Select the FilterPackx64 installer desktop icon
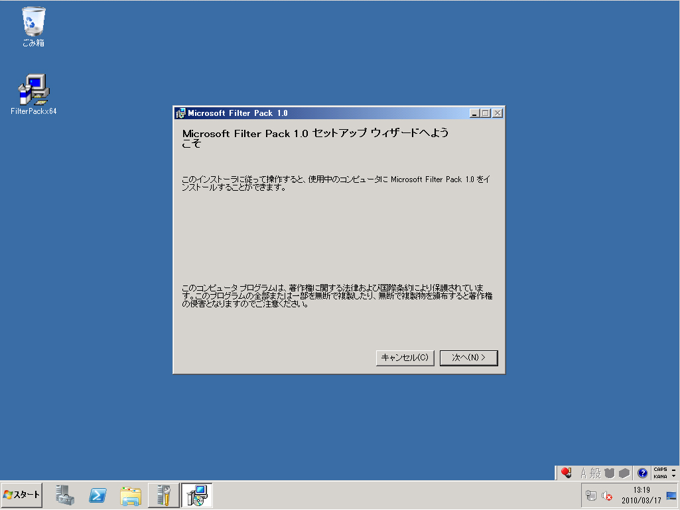 tap(33, 94)
